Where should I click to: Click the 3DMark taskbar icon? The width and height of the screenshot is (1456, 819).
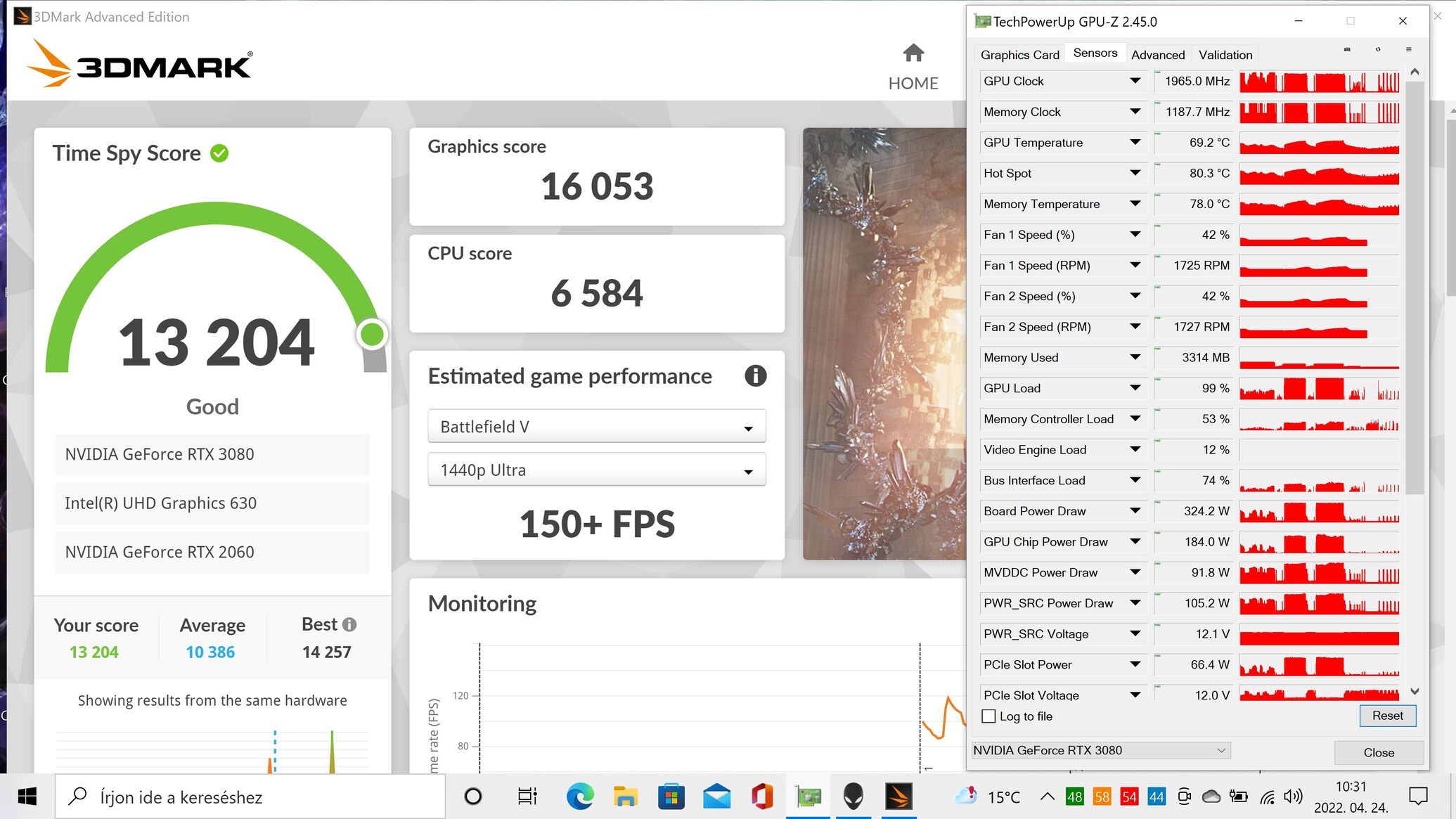[x=898, y=797]
